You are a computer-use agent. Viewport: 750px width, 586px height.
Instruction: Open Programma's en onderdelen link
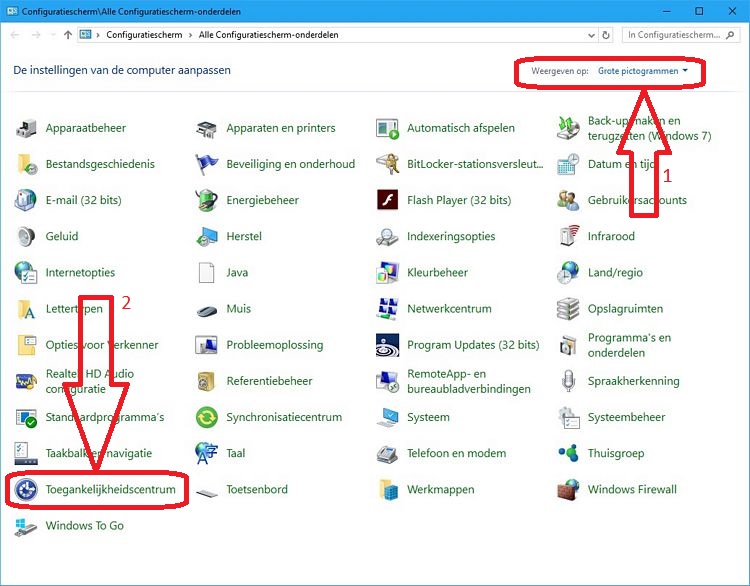coord(629,345)
